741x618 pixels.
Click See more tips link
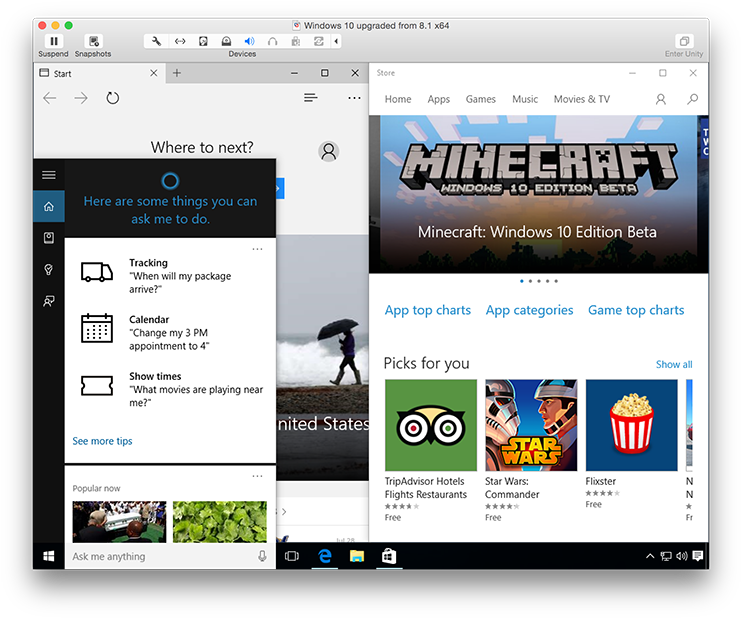103,441
